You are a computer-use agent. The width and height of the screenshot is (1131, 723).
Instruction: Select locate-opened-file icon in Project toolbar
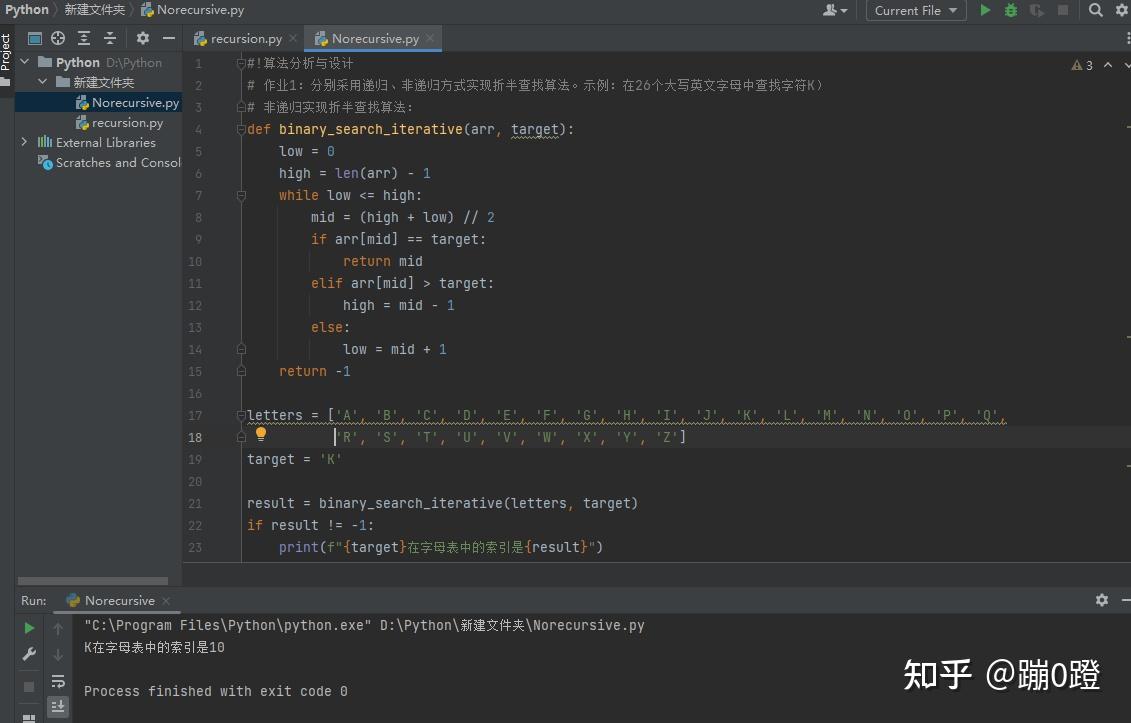tap(57, 38)
